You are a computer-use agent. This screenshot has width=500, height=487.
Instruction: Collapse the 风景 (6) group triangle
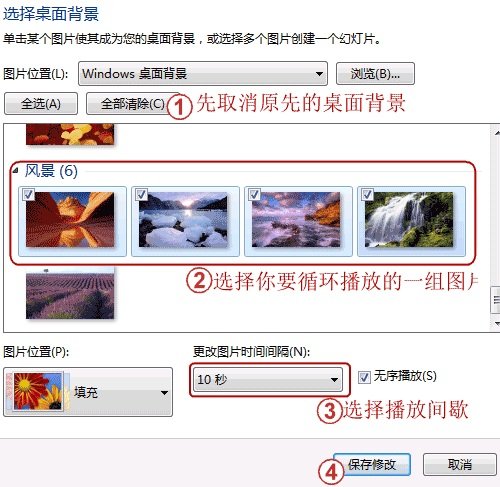pyautogui.click(x=15, y=171)
